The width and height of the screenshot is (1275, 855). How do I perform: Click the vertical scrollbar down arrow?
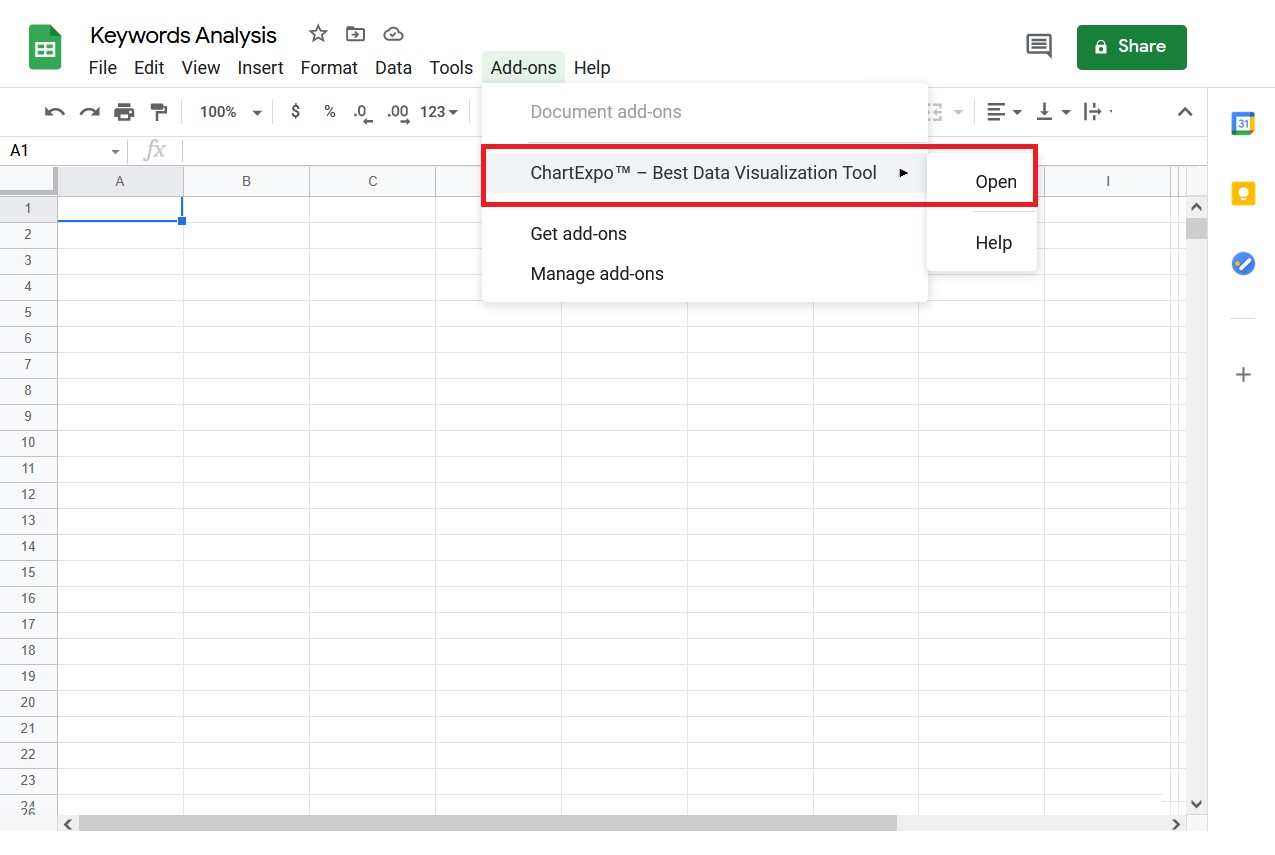(1196, 803)
